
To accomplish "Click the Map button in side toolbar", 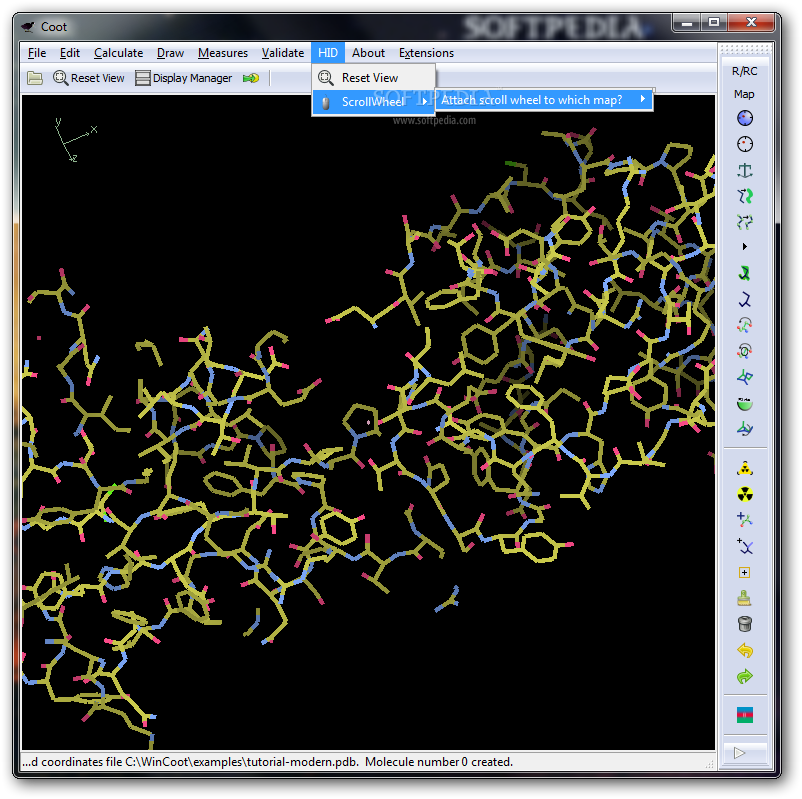I will (x=745, y=94).
